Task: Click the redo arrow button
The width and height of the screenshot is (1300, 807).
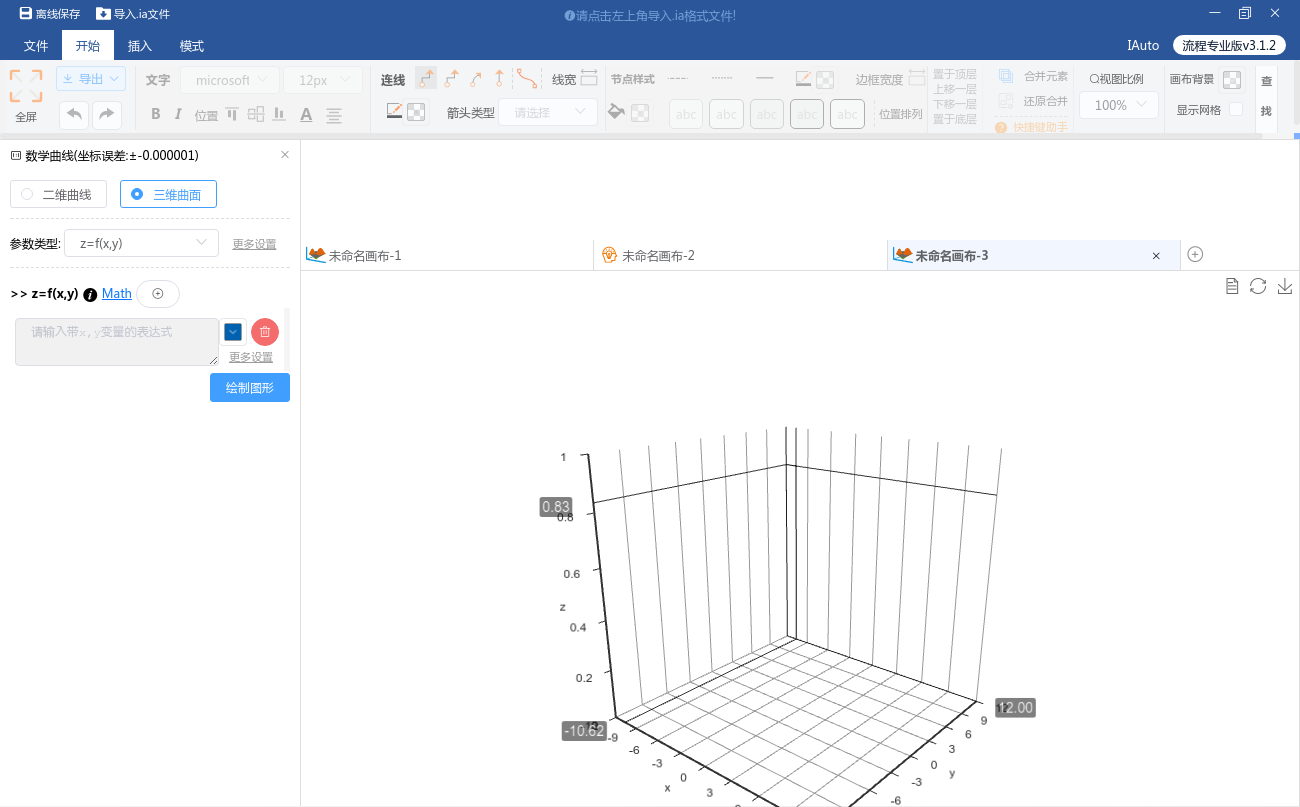Action: (x=107, y=115)
